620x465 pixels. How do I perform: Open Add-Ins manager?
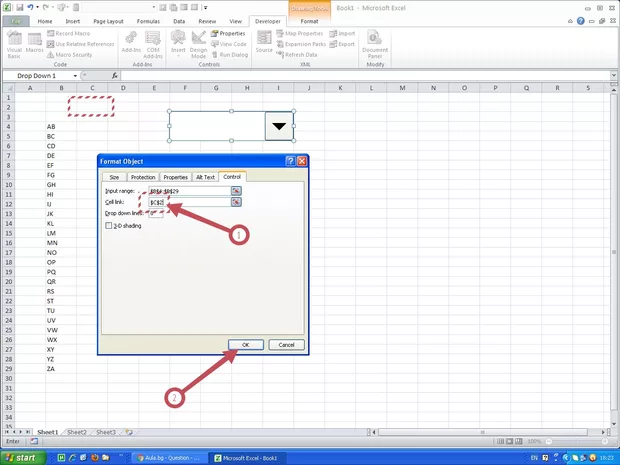pos(131,43)
